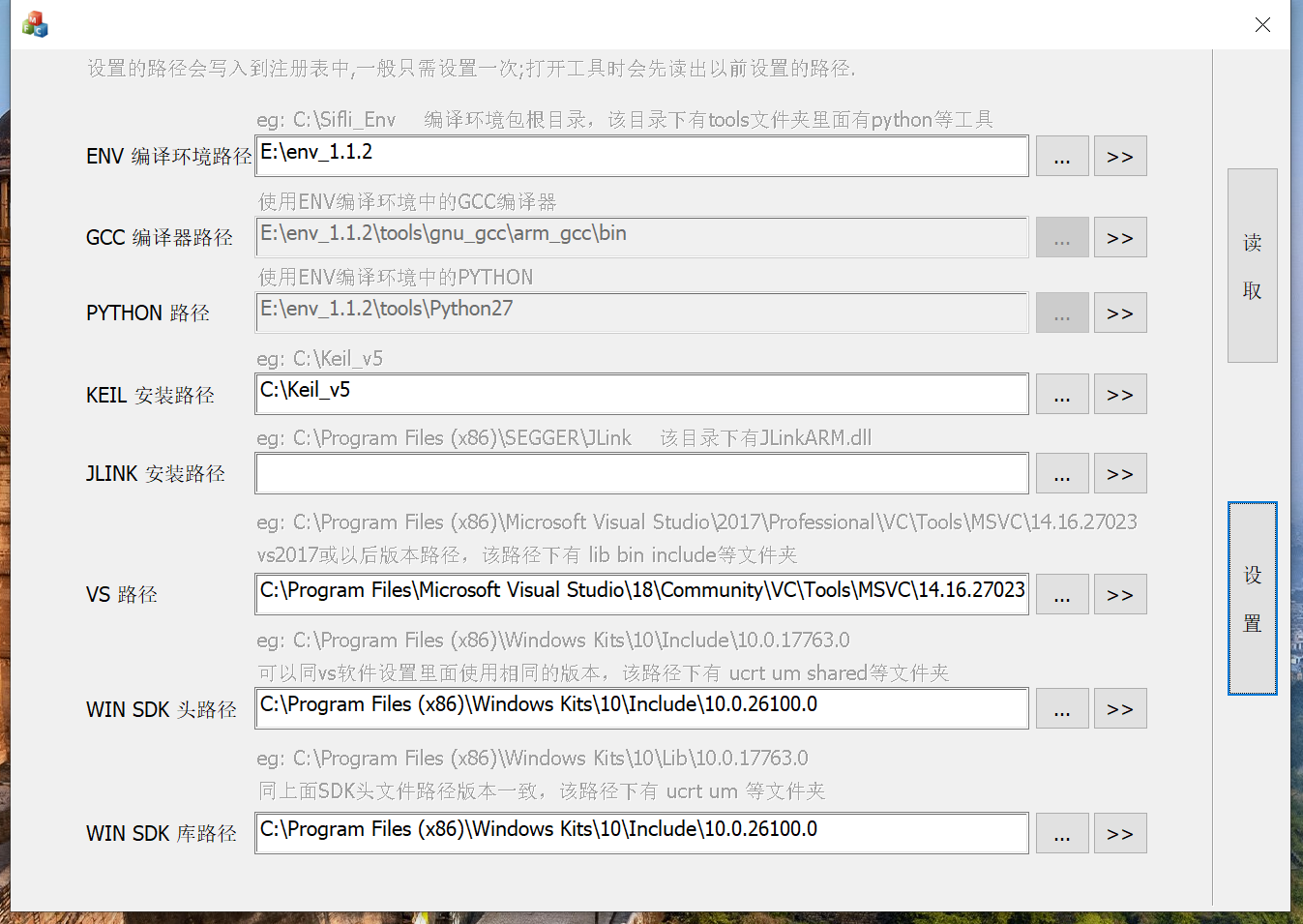Screen dimensions: 1303x924
Task: Click the >> button beside GCC path
Action: pyautogui.click(x=1120, y=238)
